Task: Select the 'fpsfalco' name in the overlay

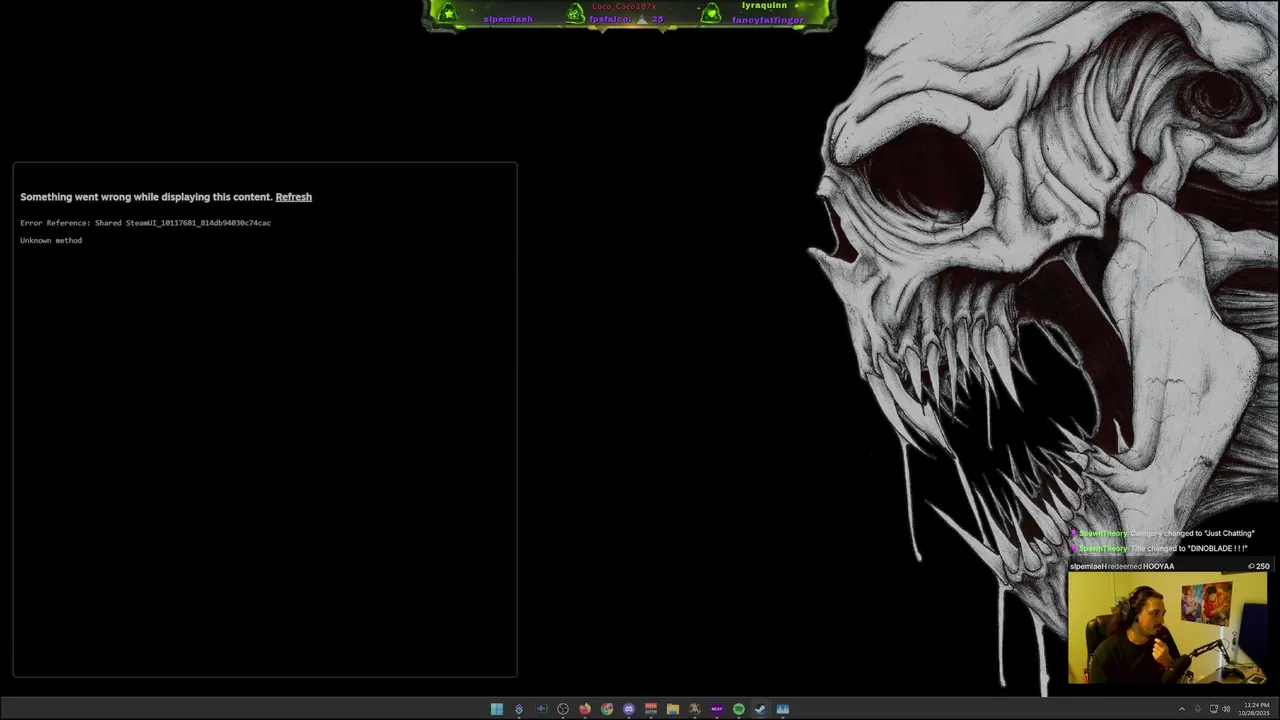Action: pos(610,19)
